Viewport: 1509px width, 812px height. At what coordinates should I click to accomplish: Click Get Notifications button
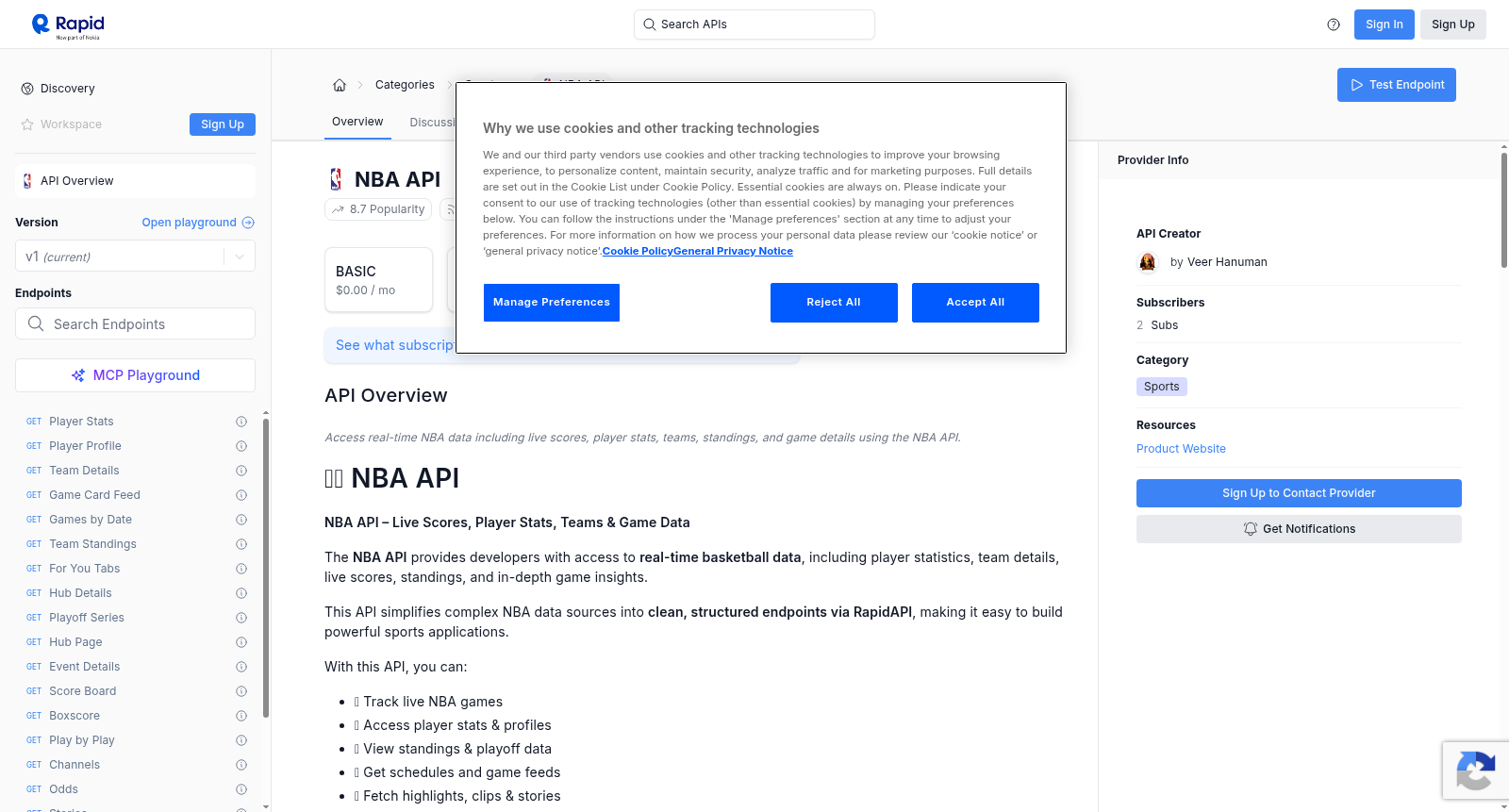click(x=1299, y=529)
